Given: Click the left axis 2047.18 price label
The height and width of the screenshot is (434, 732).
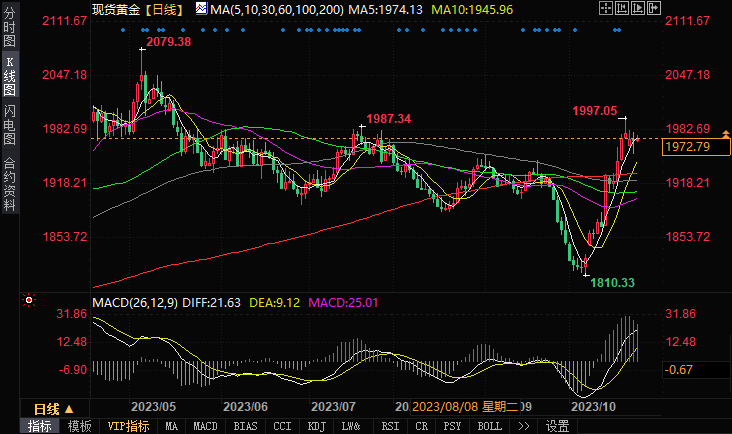Looking at the screenshot, I should click(x=64, y=75).
